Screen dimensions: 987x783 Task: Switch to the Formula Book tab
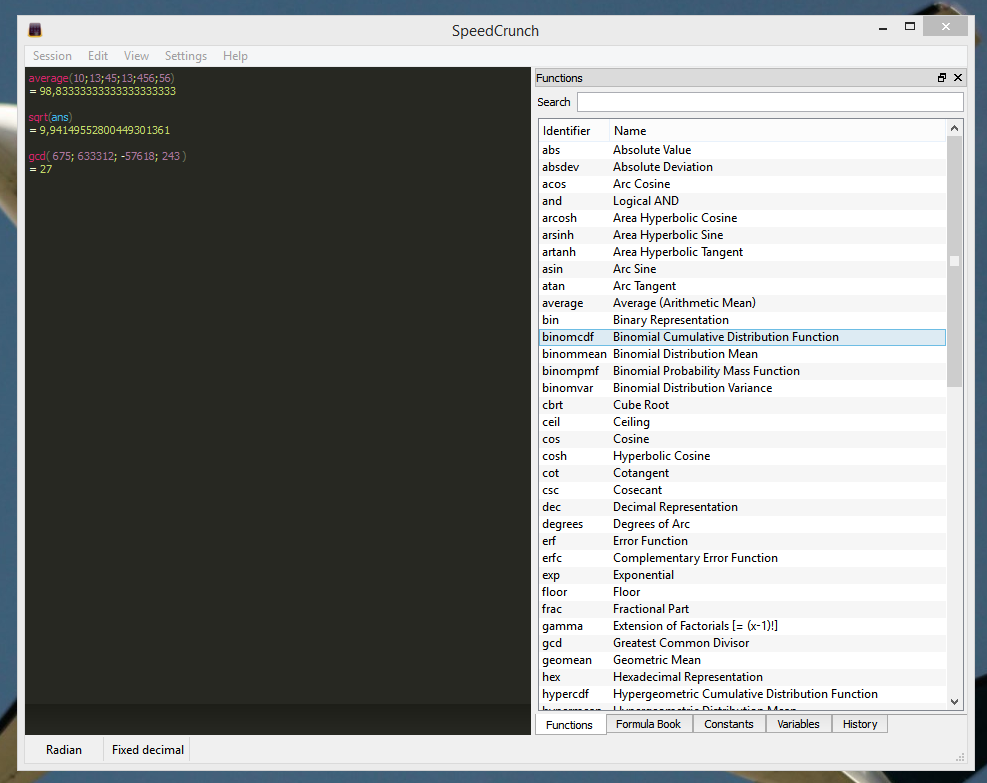(x=648, y=723)
